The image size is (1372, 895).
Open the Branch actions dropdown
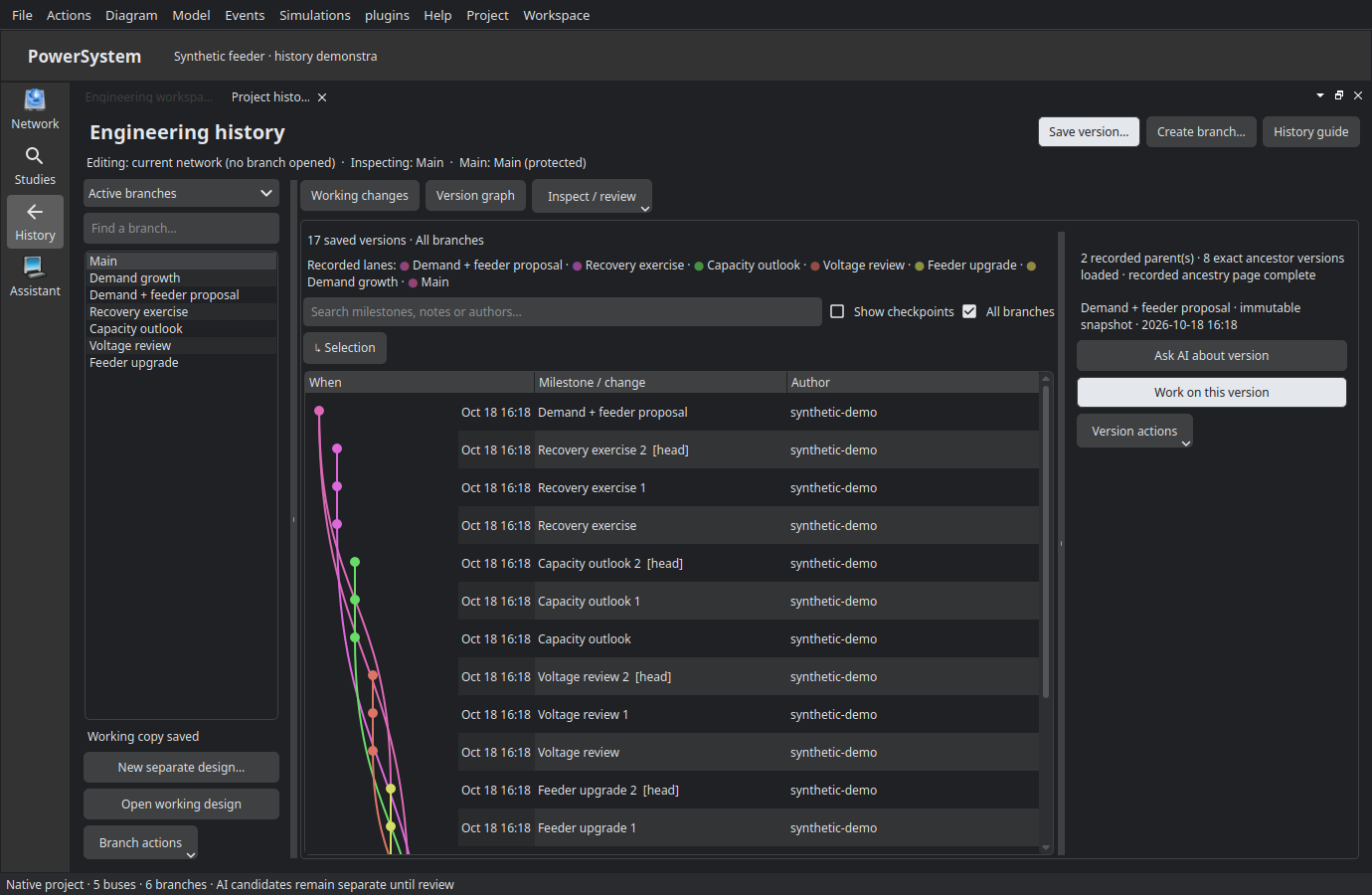(141, 843)
